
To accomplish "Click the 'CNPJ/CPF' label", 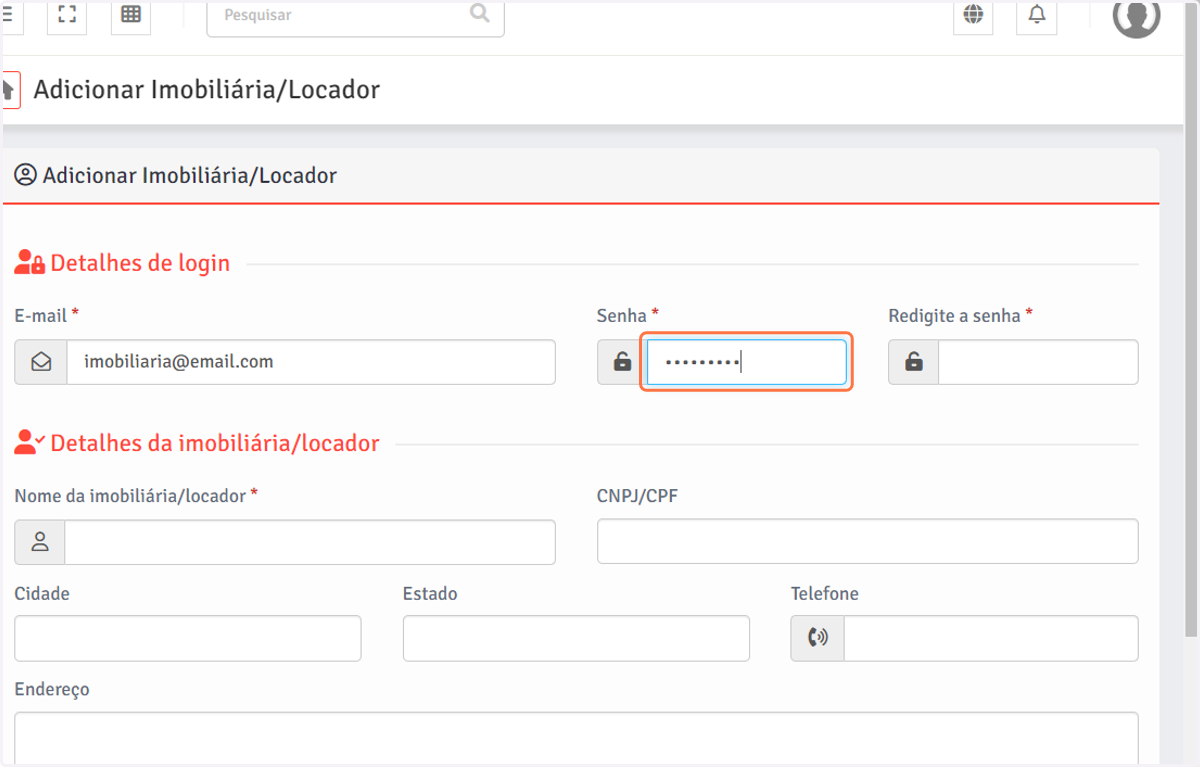I will coord(637,495).
